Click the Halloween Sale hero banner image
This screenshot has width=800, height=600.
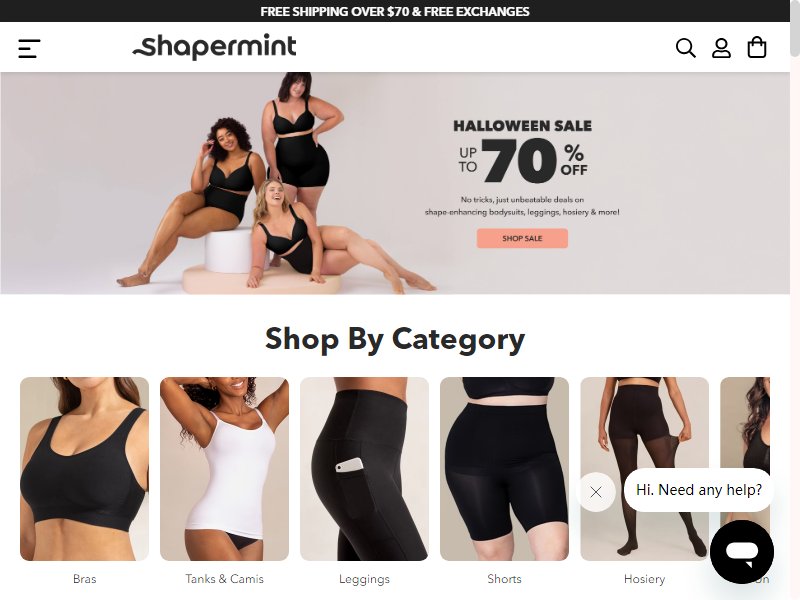point(395,183)
